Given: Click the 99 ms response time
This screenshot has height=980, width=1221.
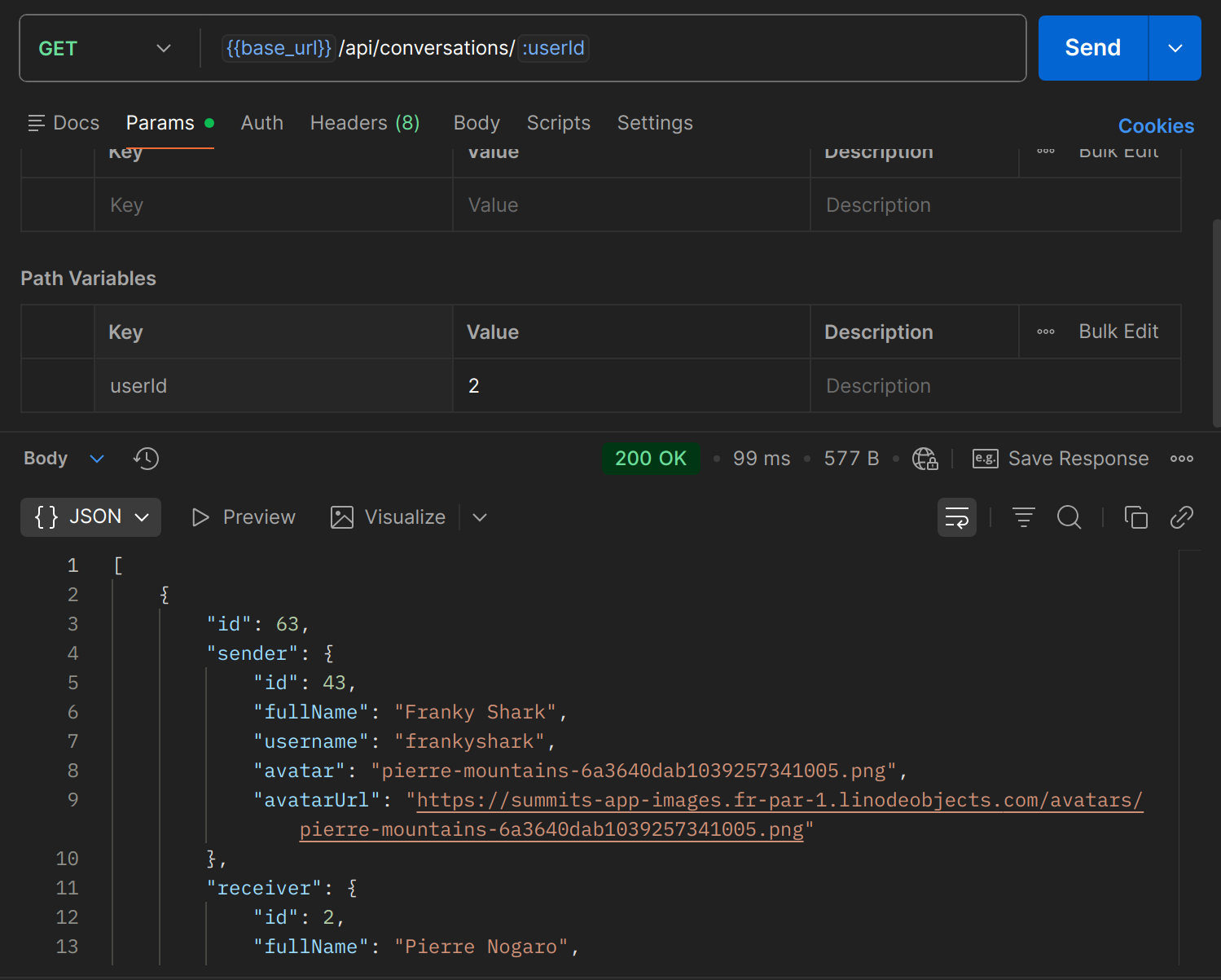Looking at the screenshot, I should pyautogui.click(x=761, y=459).
